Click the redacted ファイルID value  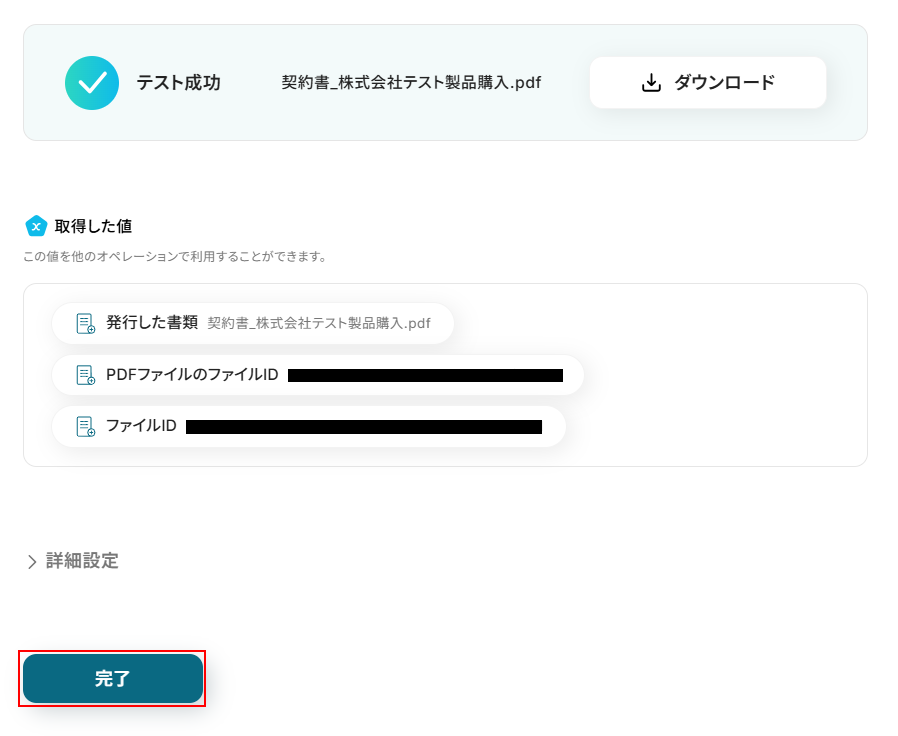click(364, 427)
